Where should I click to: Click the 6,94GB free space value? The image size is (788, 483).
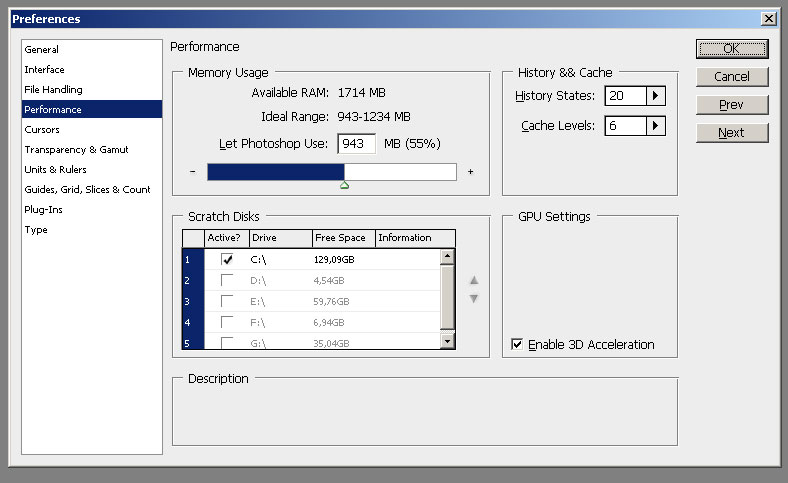329,323
